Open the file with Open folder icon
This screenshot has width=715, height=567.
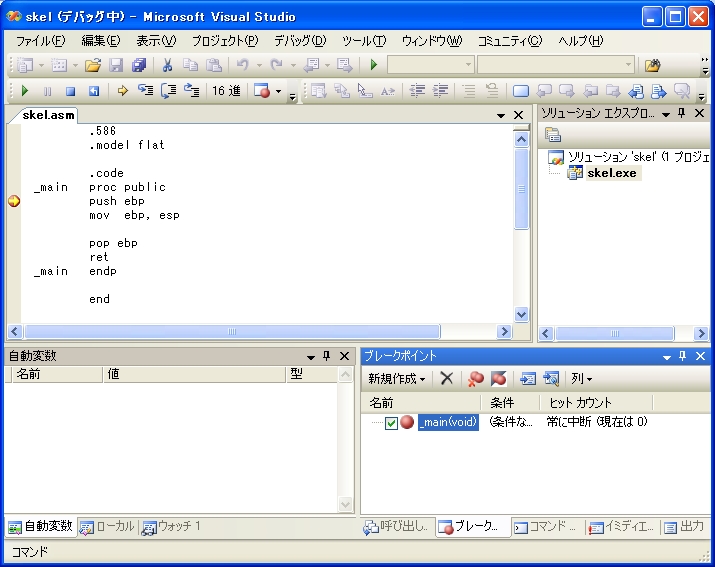pyautogui.click(x=93, y=65)
